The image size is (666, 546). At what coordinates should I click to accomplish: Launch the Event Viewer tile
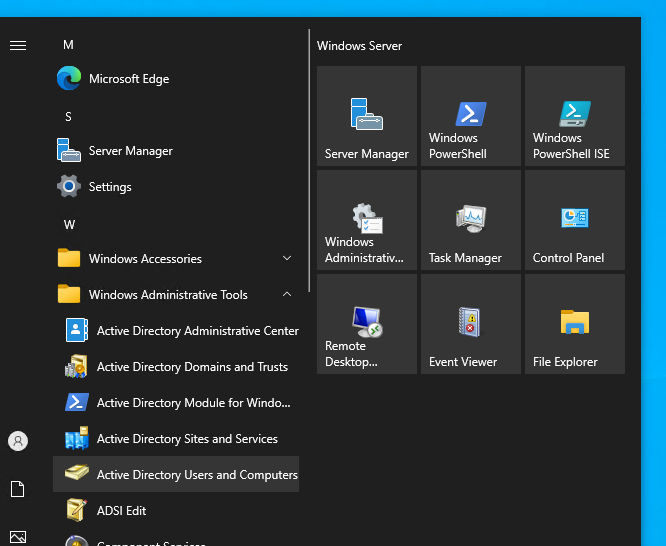pyautogui.click(x=471, y=324)
